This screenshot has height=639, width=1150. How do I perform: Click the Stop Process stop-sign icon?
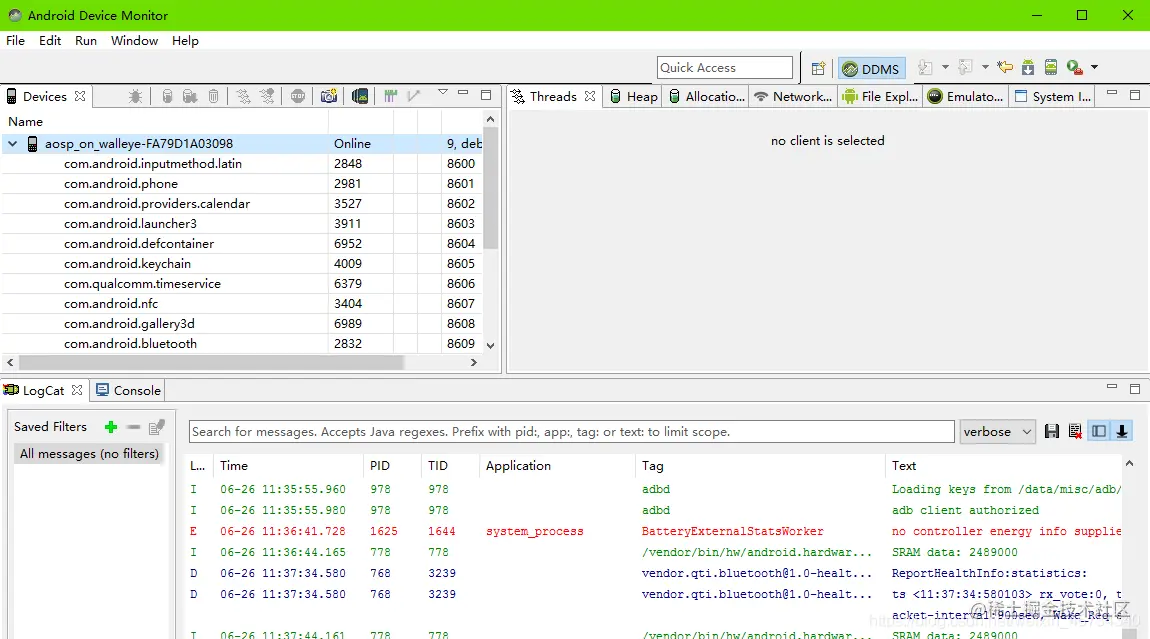[298, 96]
